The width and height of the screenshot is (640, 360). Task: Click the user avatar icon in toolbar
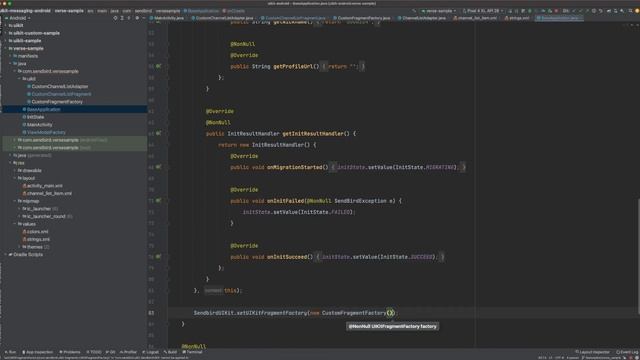tap(636, 11)
